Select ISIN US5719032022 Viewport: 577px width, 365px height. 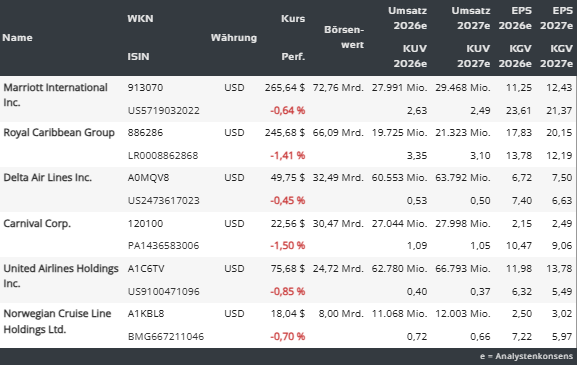[x=164, y=110]
